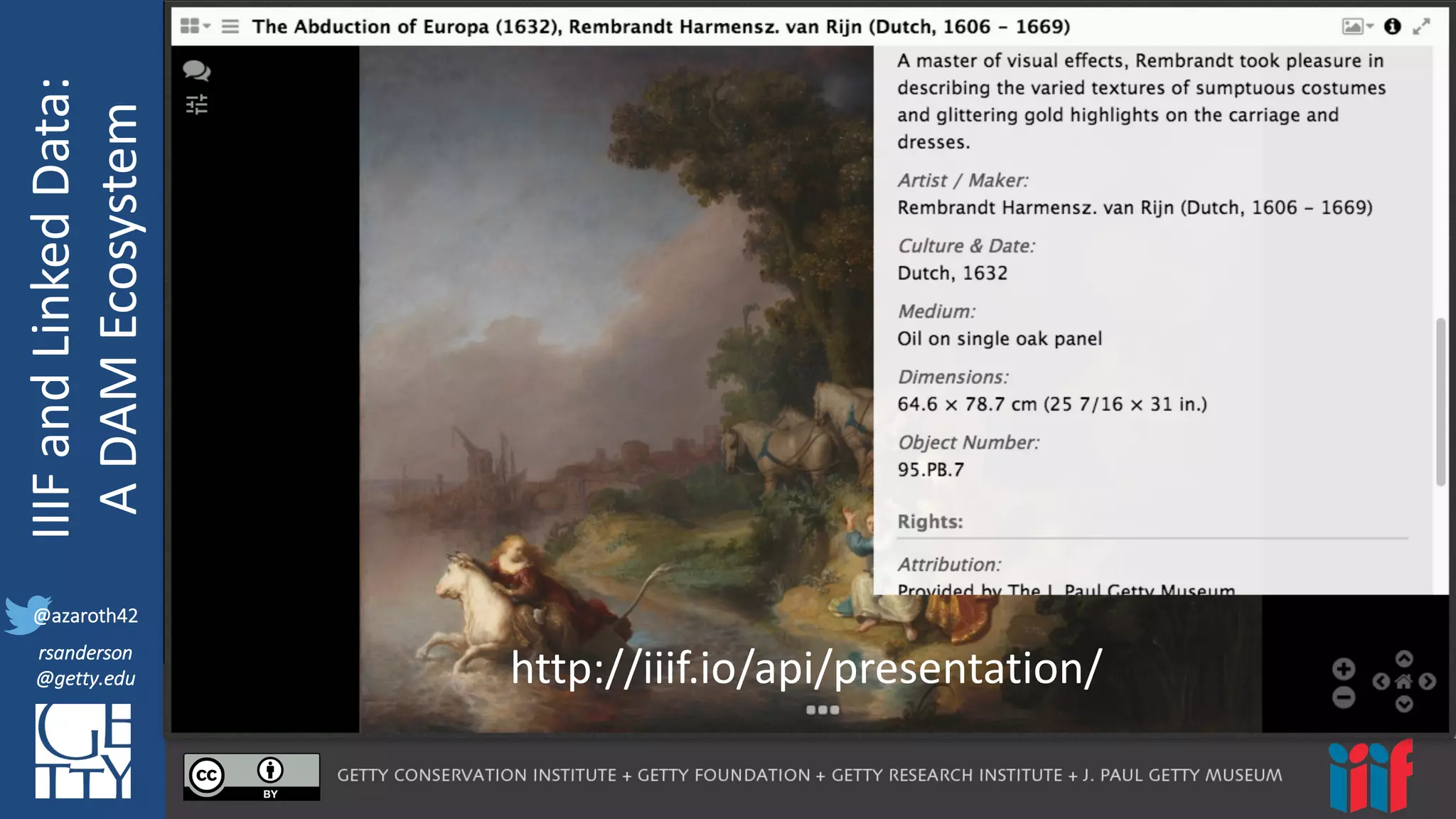Image resolution: width=1456 pixels, height=819 pixels.
Task: Click the Getty logo
Action: pos(83,751)
